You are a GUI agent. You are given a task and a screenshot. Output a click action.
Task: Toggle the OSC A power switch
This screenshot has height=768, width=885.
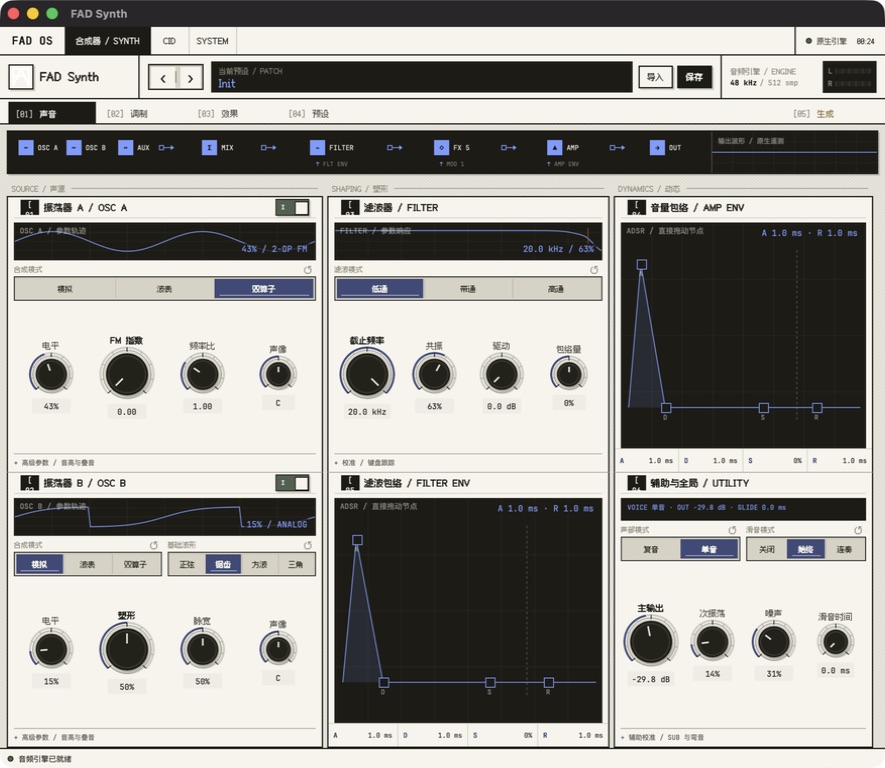[x=292, y=208]
